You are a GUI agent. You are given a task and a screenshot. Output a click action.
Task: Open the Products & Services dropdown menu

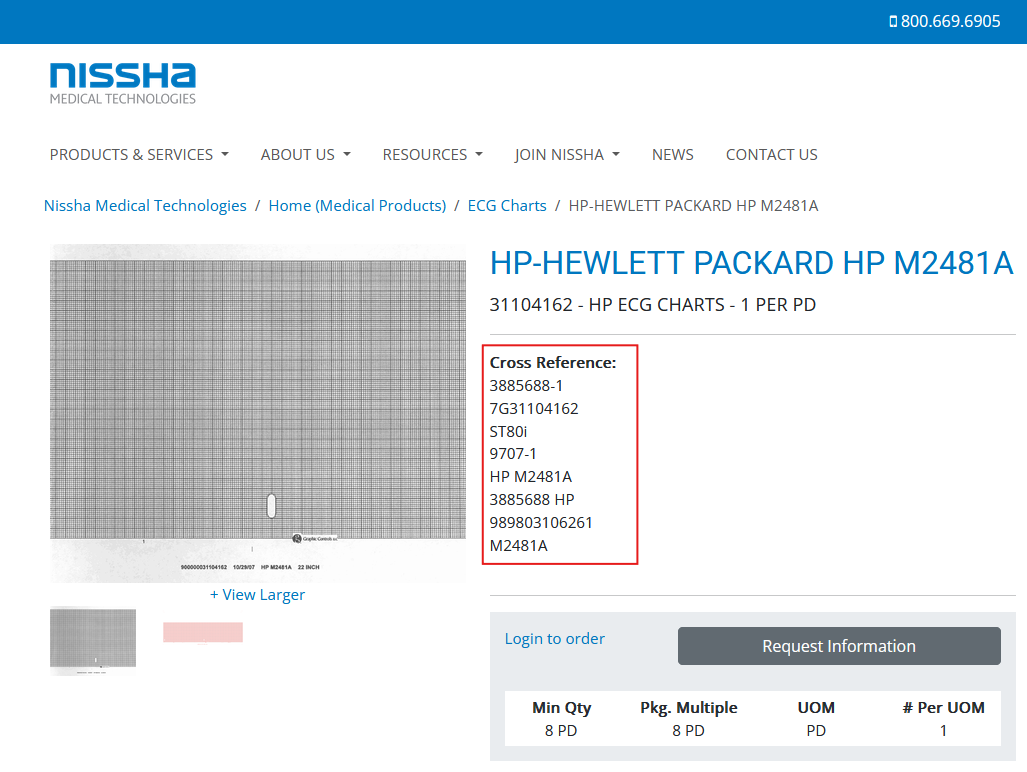click(139, 155)
